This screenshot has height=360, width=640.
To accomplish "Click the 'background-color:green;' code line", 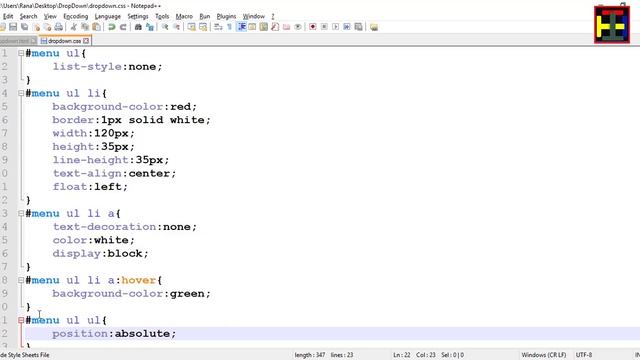I will 131,293.
